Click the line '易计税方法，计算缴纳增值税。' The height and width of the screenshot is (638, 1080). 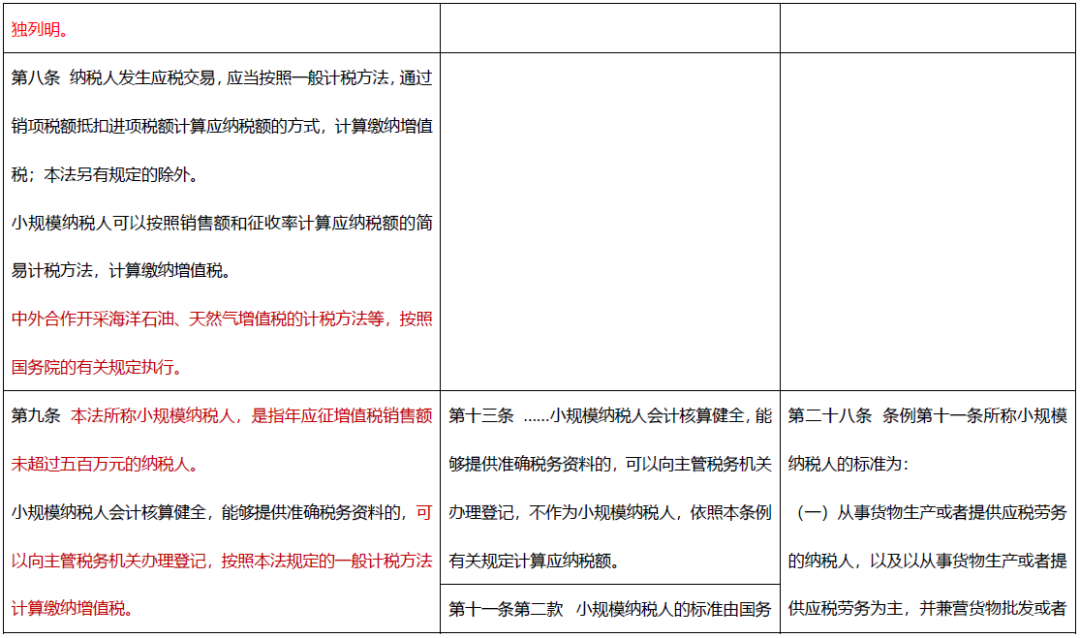(x=121, y=271)
